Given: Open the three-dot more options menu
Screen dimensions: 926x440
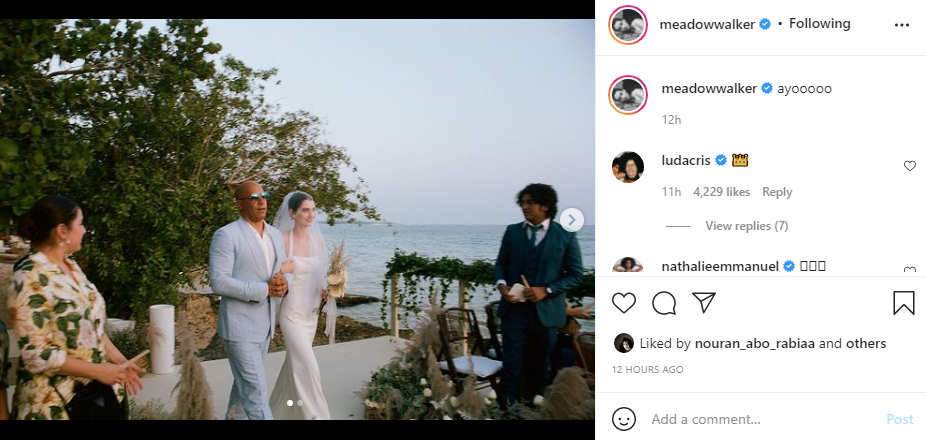Looking at the screenshot, I should 902,24.
